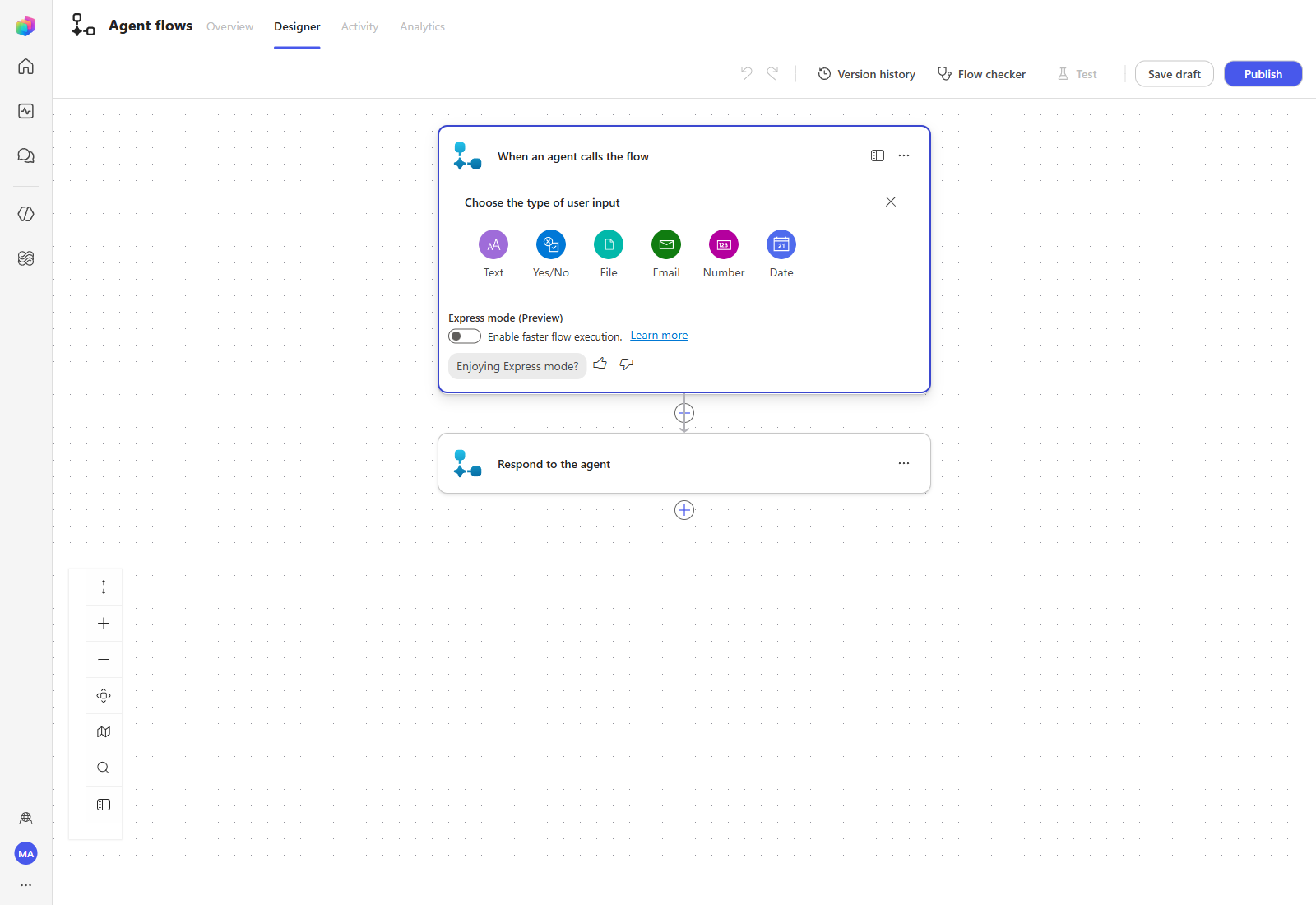Pick the File input type icon
This screenshot has width=1316, height=905.
click(609, 244)
